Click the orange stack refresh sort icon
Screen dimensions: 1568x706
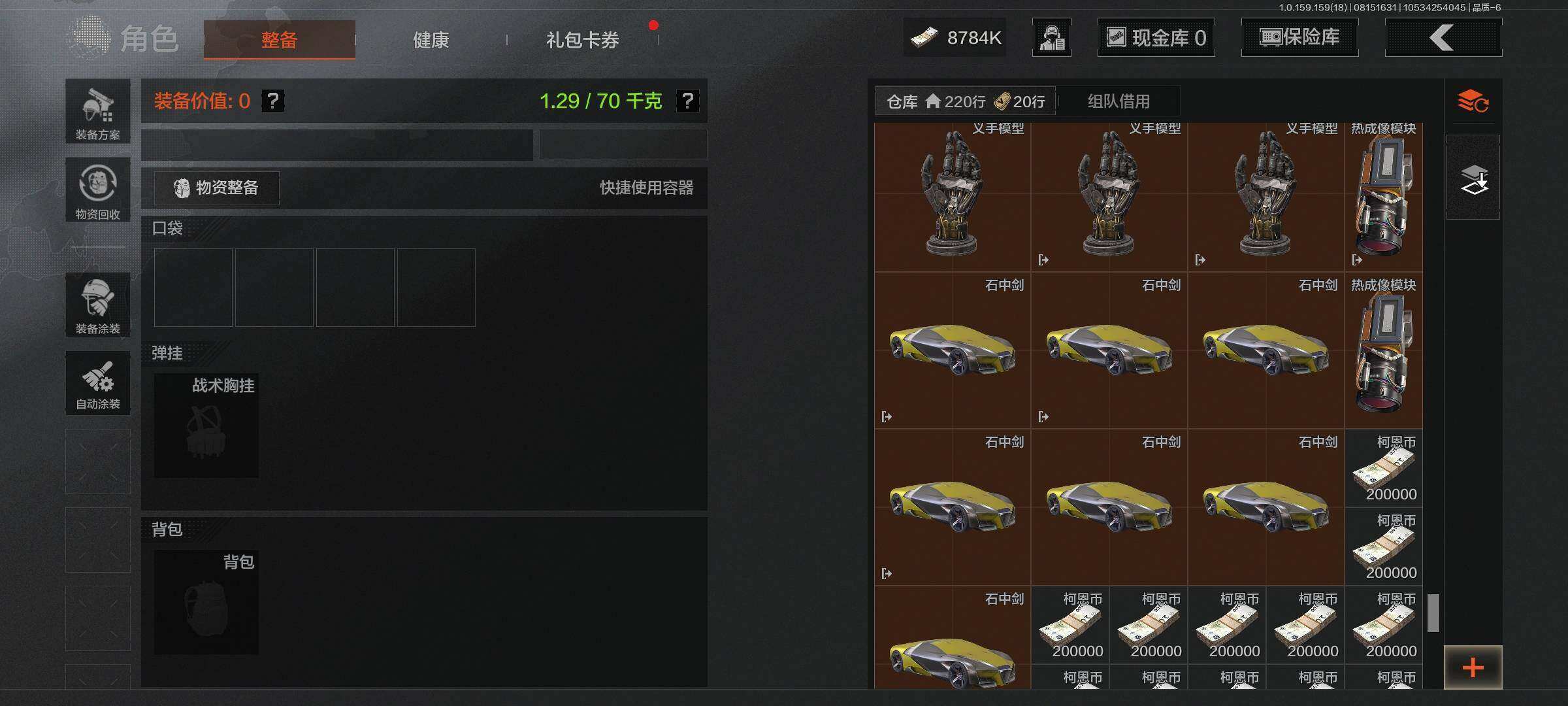coord(1473,101)
